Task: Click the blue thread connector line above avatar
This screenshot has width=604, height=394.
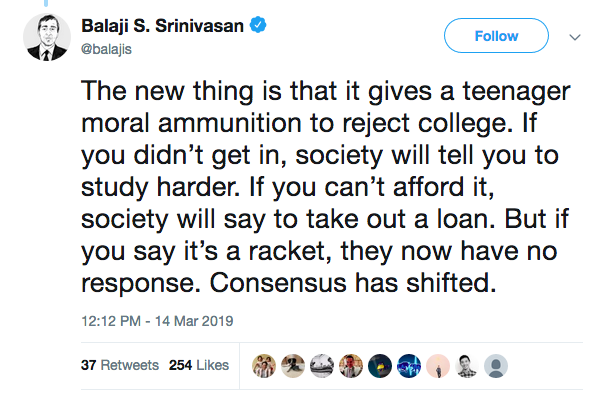Action: click(x=46, y=3)
